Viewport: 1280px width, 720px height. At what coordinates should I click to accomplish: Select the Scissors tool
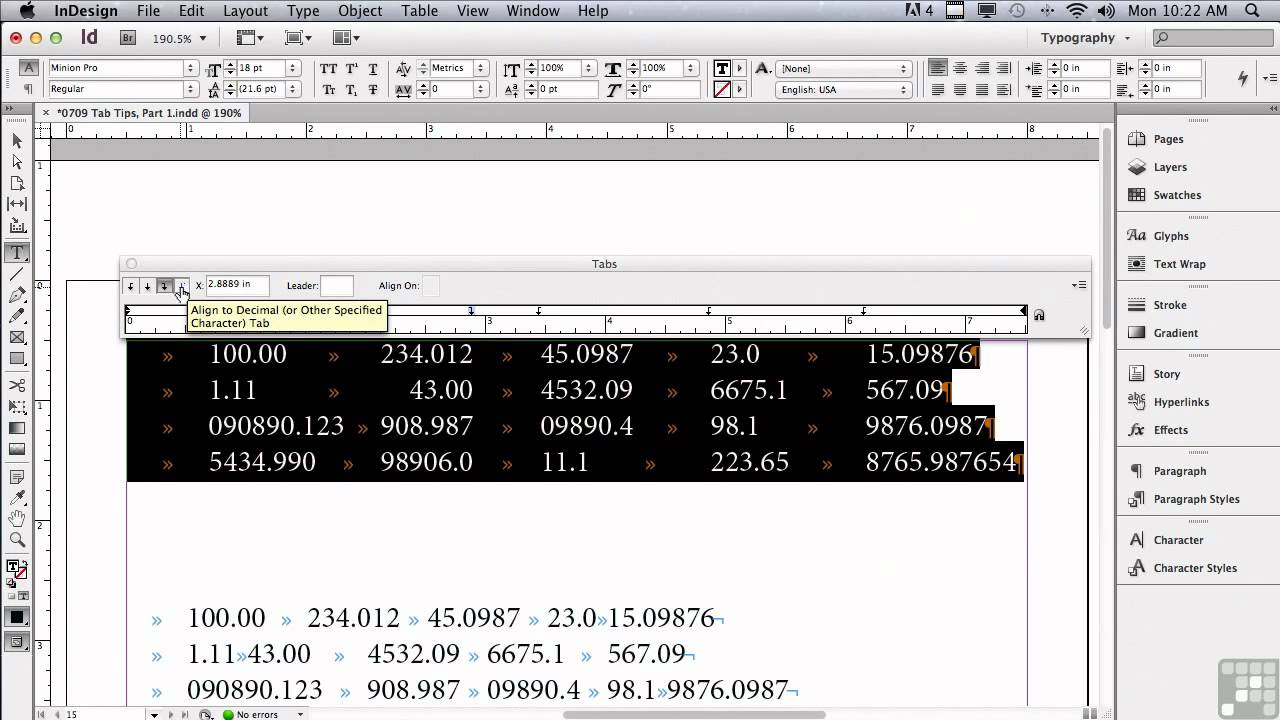click(x=17, y=386)
